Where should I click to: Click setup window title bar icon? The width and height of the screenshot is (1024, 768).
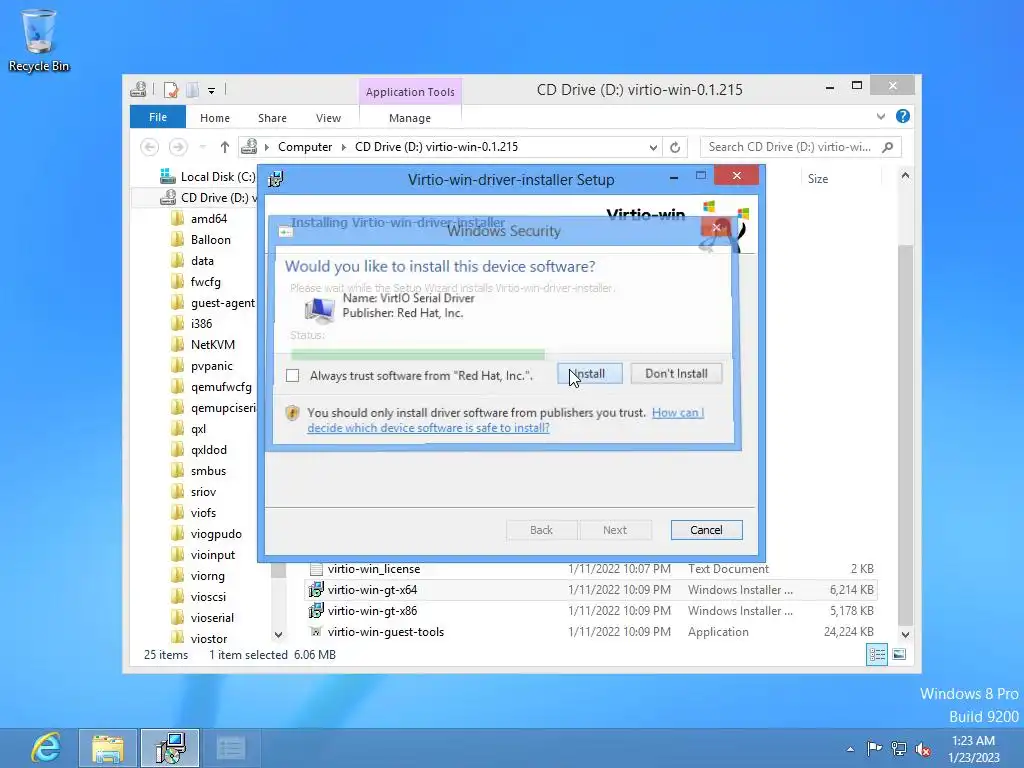[276, 179]
